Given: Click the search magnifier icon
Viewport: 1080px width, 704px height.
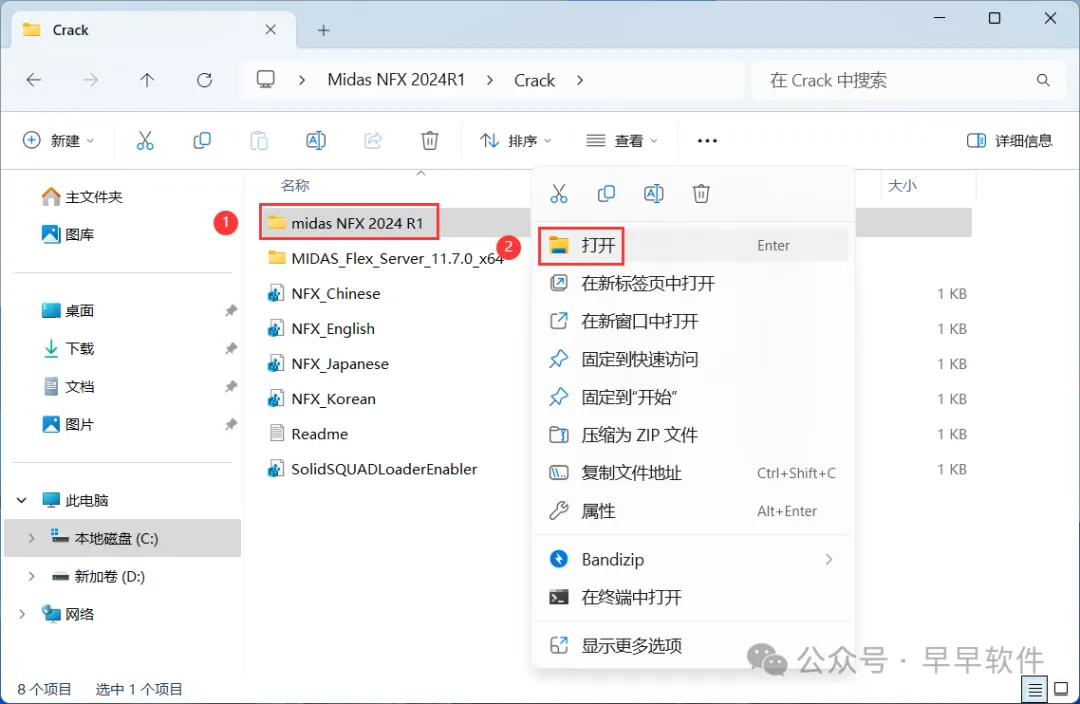Looking at the screenshot, I should [x=1043, y=81].
